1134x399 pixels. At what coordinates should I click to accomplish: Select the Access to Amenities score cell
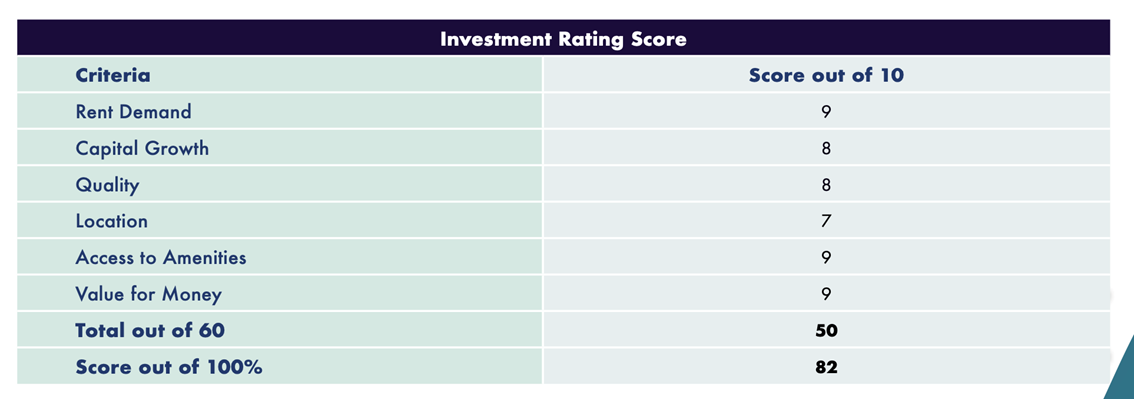(826, 258)
